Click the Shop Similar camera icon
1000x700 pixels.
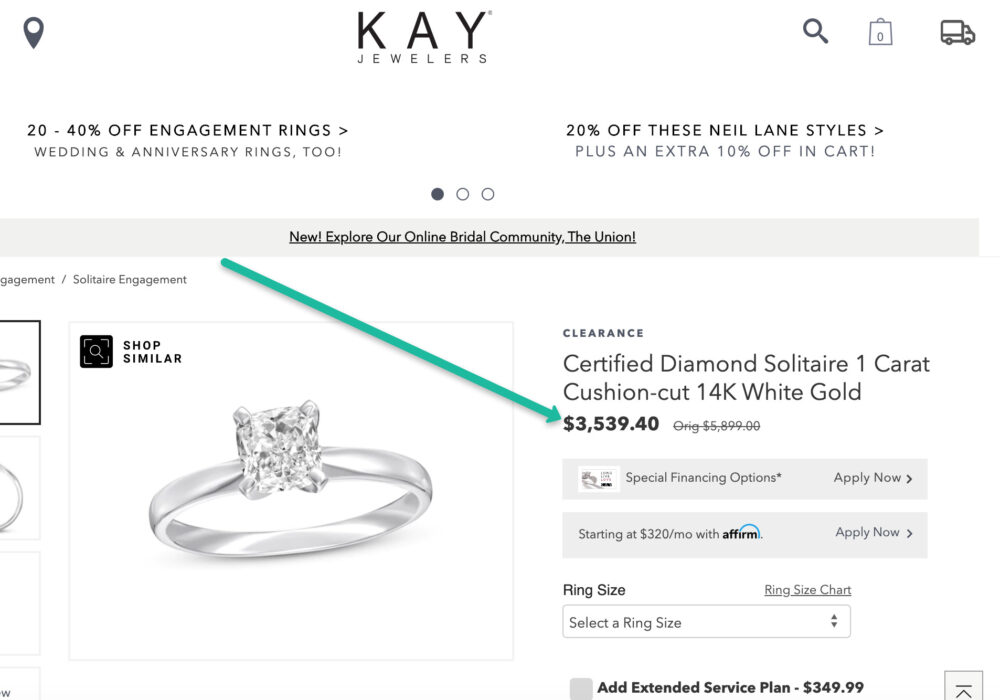point(97,351)
